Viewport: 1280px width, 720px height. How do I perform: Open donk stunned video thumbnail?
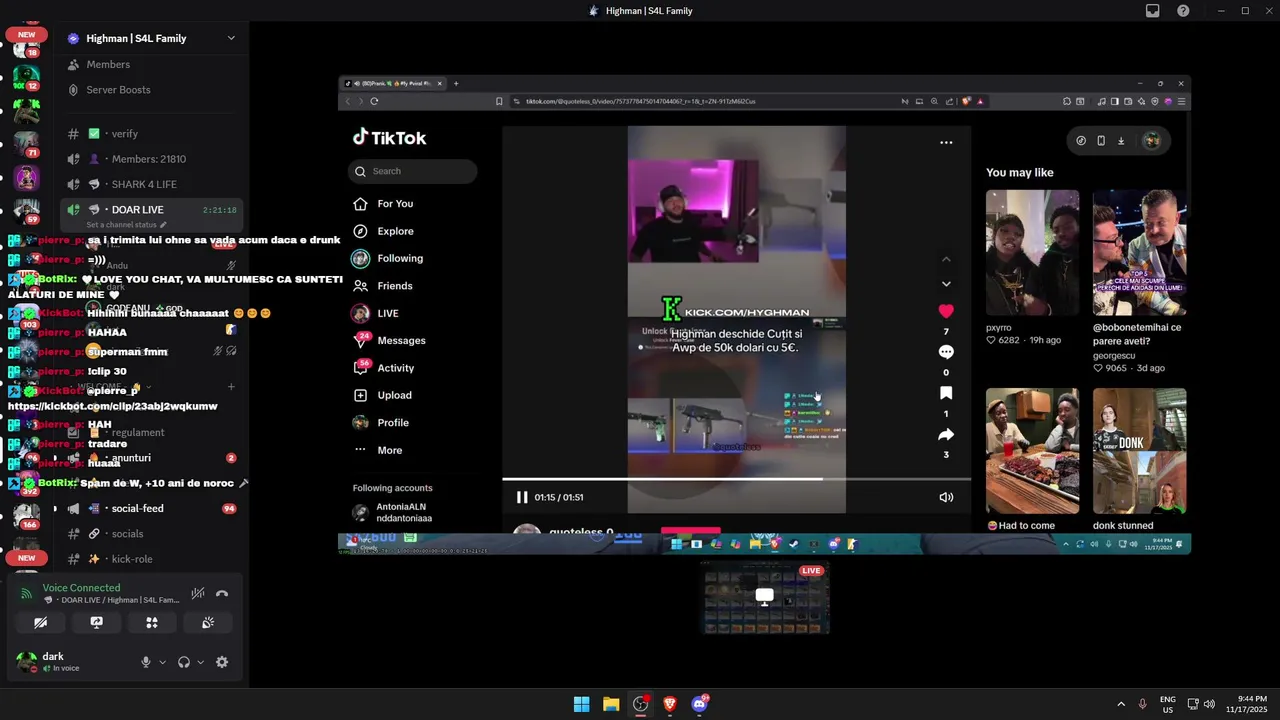click(x=1139, y=451)
